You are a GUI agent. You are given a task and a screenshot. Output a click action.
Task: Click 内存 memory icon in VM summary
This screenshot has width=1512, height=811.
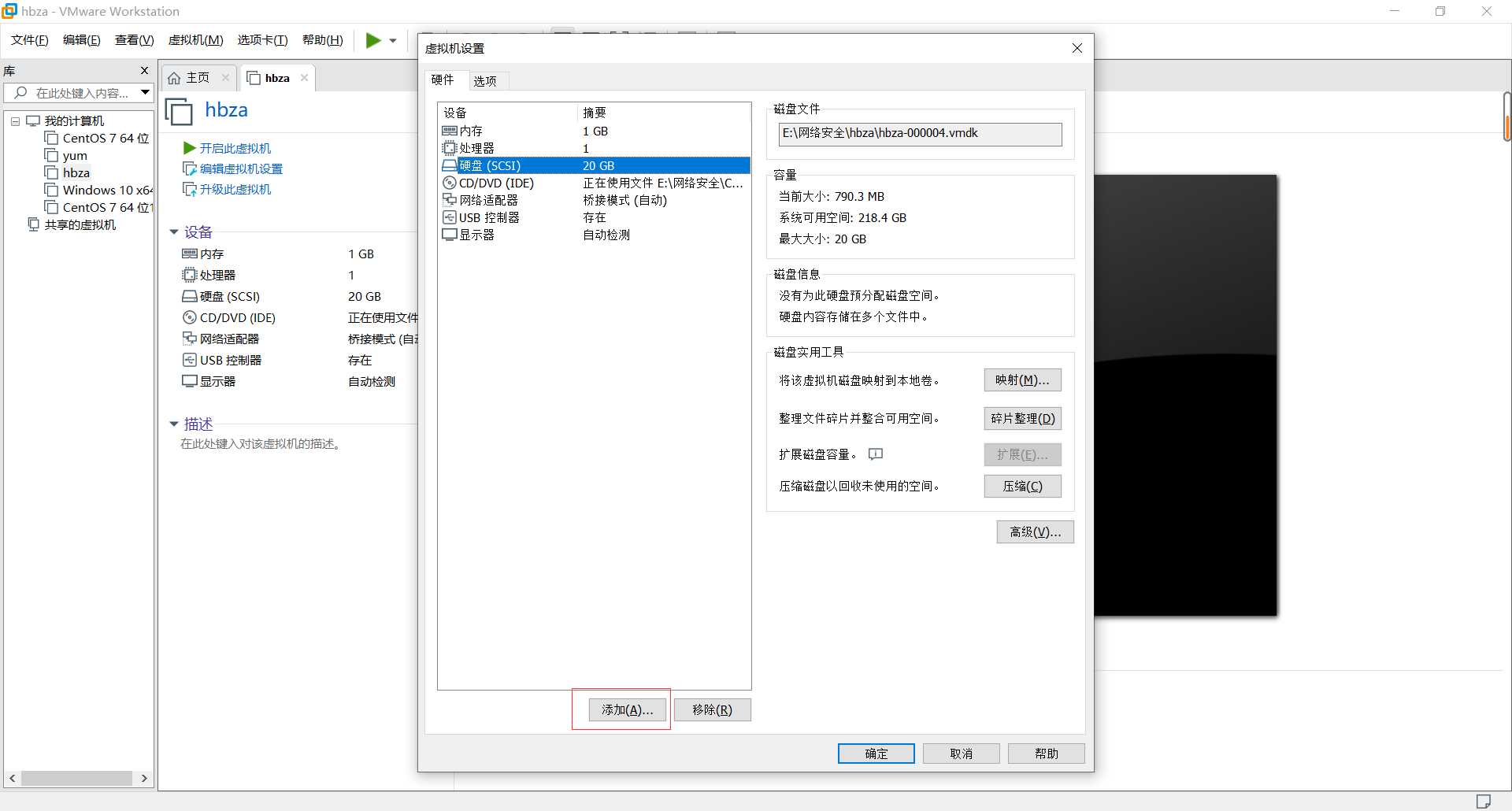(190, 254)
